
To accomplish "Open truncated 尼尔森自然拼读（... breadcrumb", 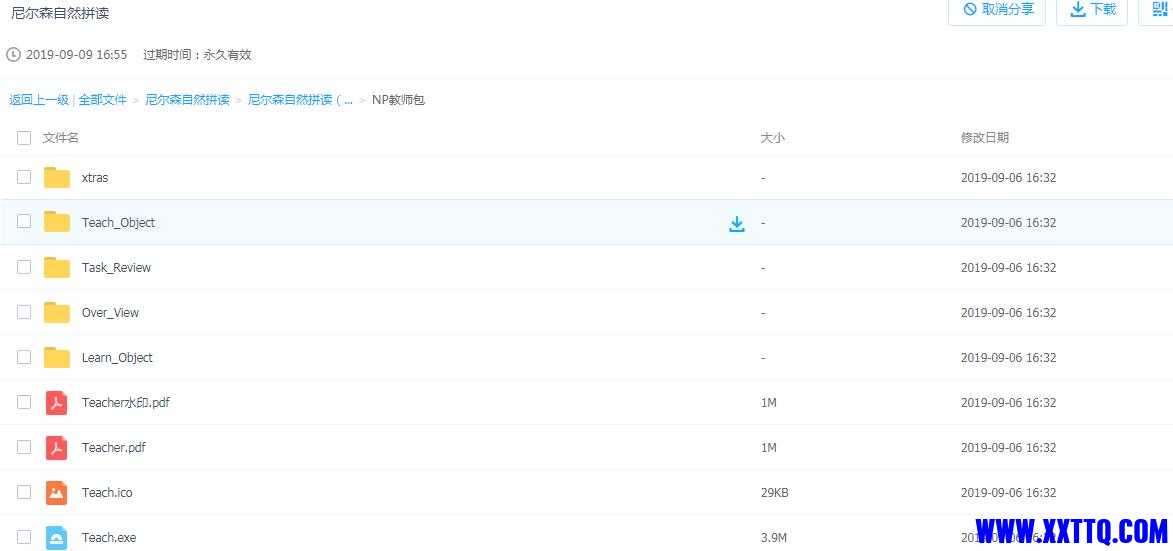I will point(300,99).
